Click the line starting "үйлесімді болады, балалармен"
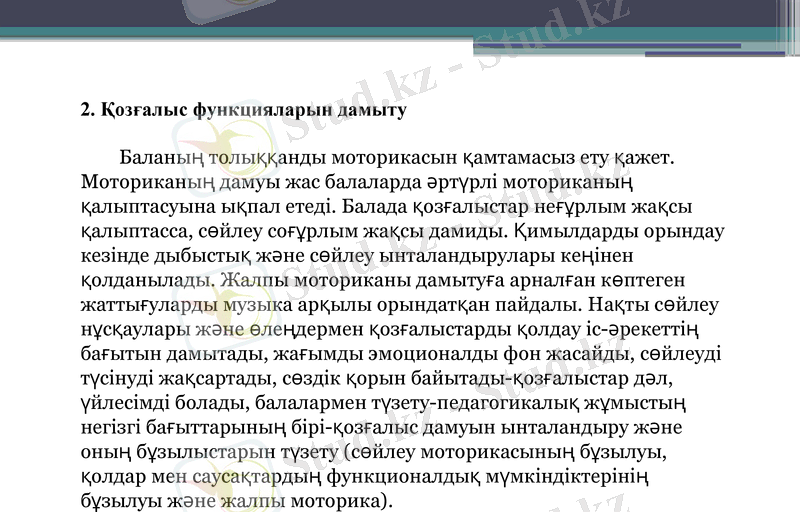 click(384, 402)
